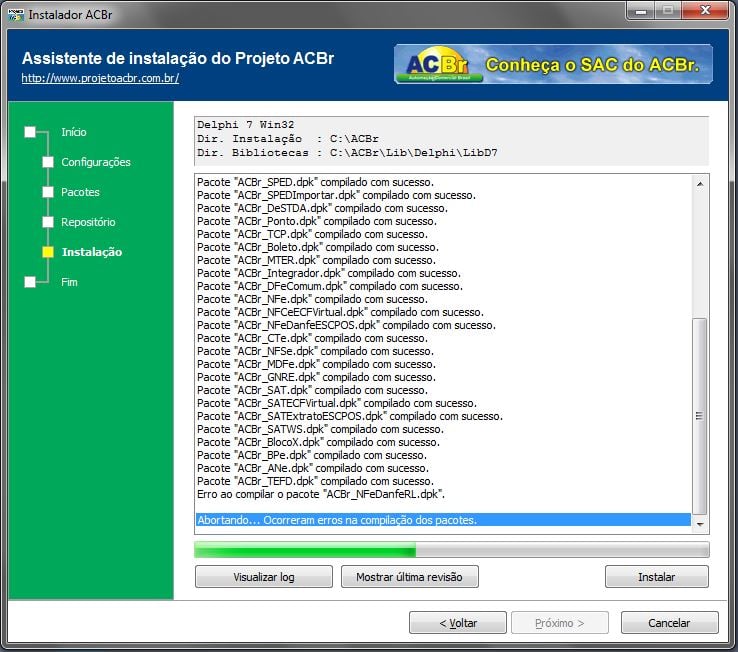Click the log scrollbar thumb
This screenshot has width=738, height=652.
[x=700, y=417]
